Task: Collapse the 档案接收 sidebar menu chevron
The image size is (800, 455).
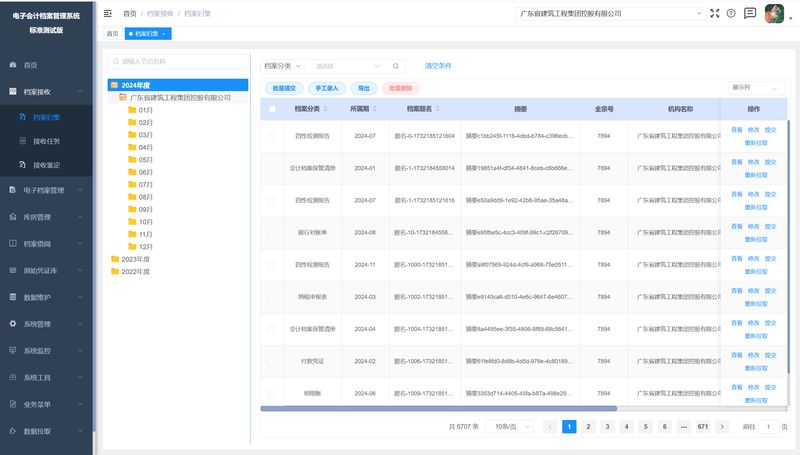Action: tap(80, 91)
